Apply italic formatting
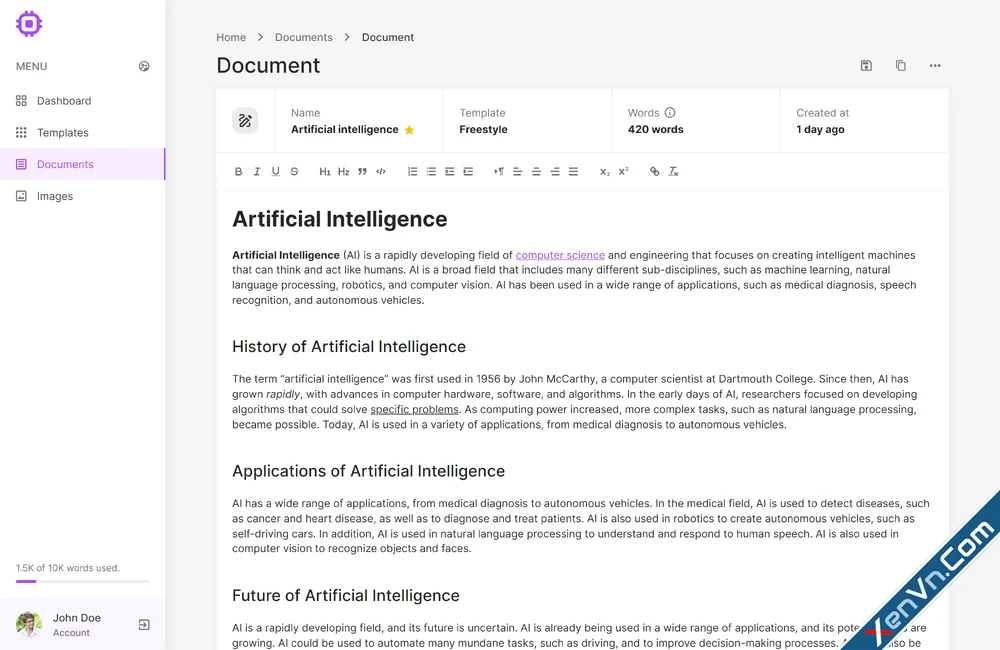Viewport: 1000px width, 650px height. click(256, 171)
